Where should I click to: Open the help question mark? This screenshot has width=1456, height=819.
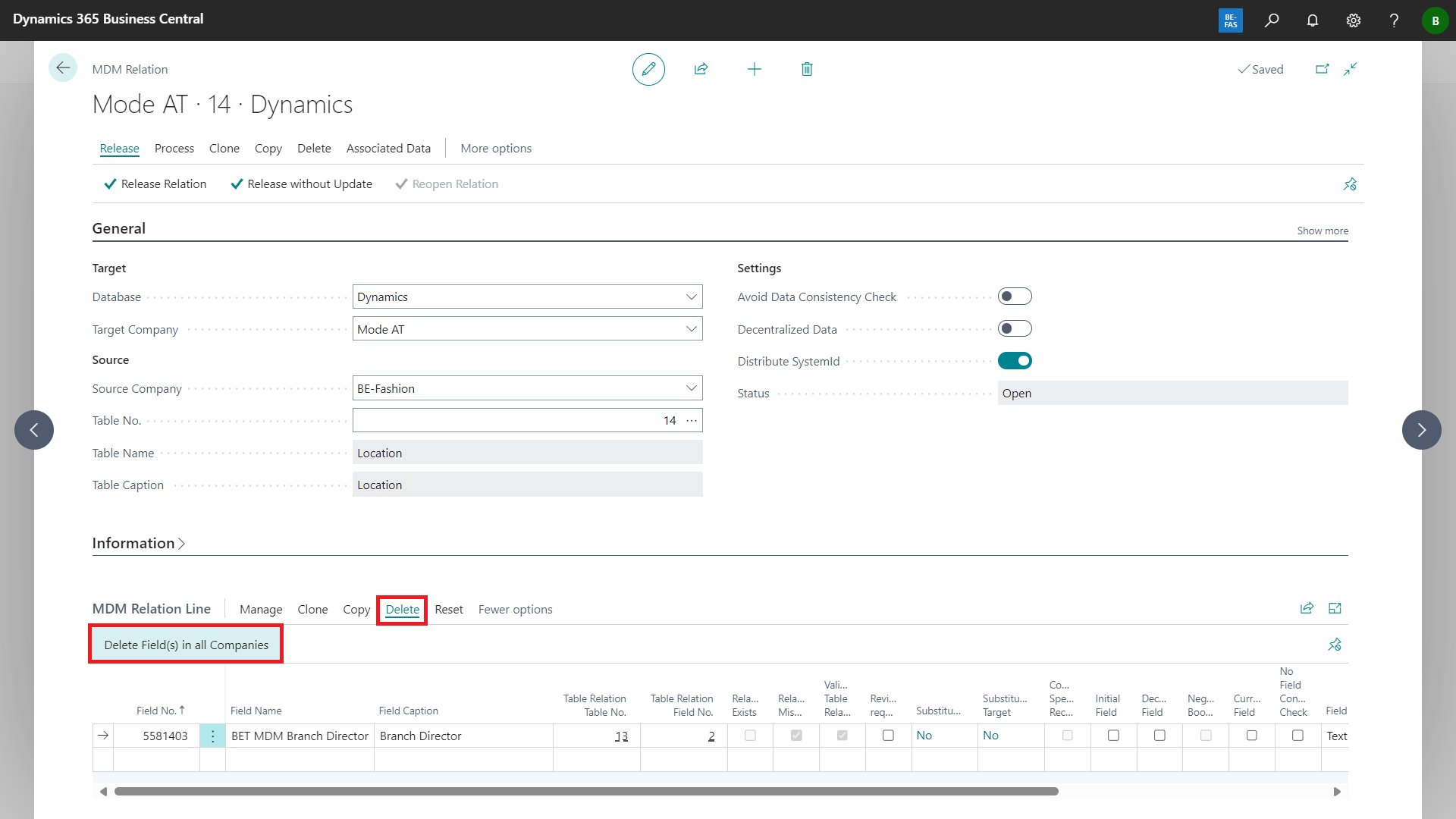1394,20
